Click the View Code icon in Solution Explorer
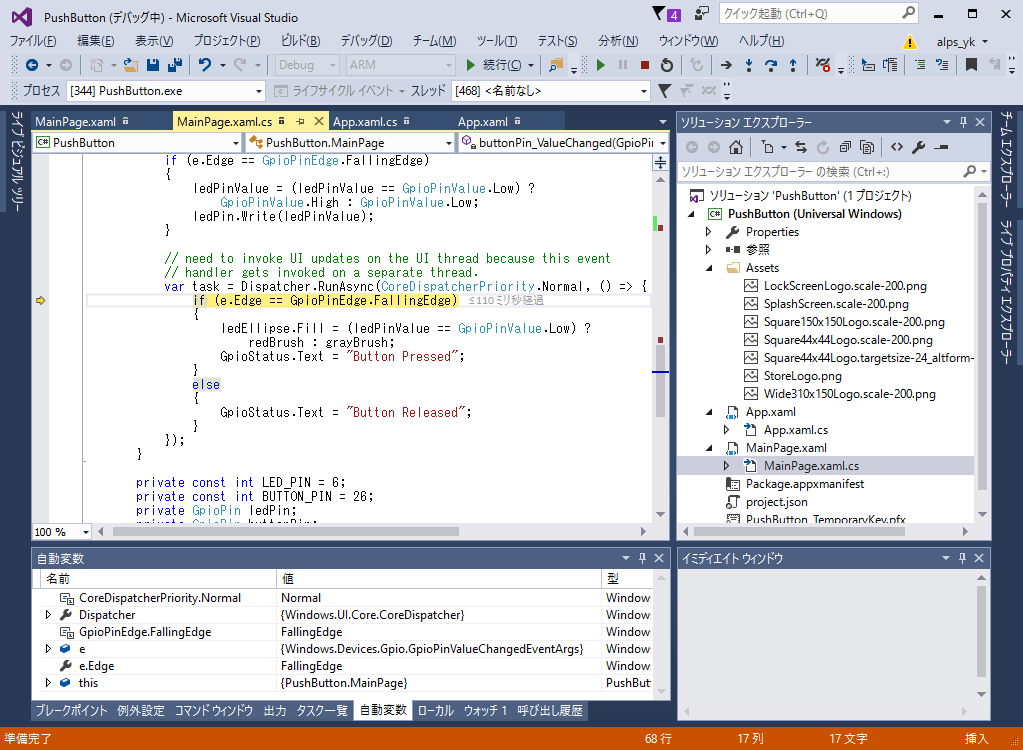 coord(897,147)
